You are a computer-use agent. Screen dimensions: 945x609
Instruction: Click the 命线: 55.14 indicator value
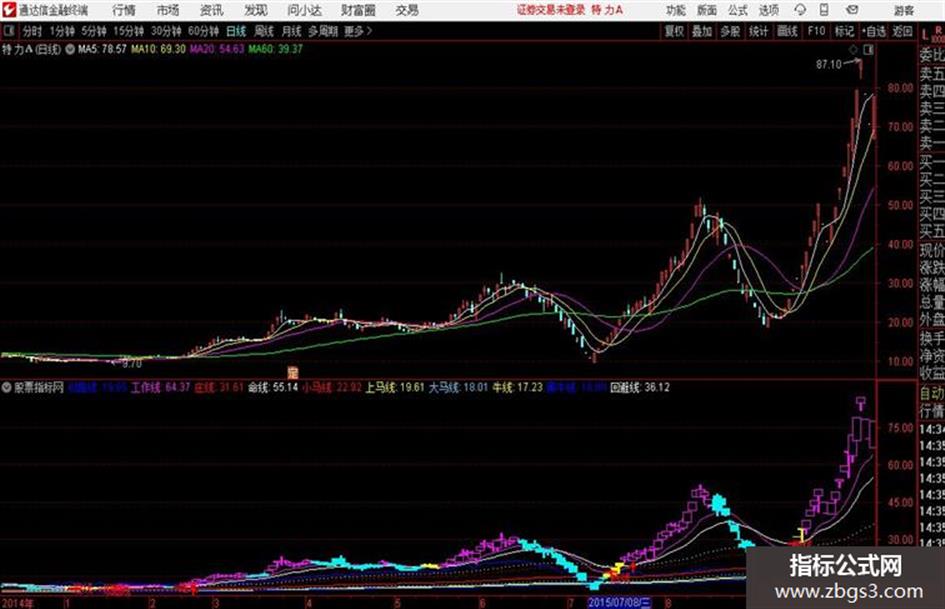click(x=273, y=388)
